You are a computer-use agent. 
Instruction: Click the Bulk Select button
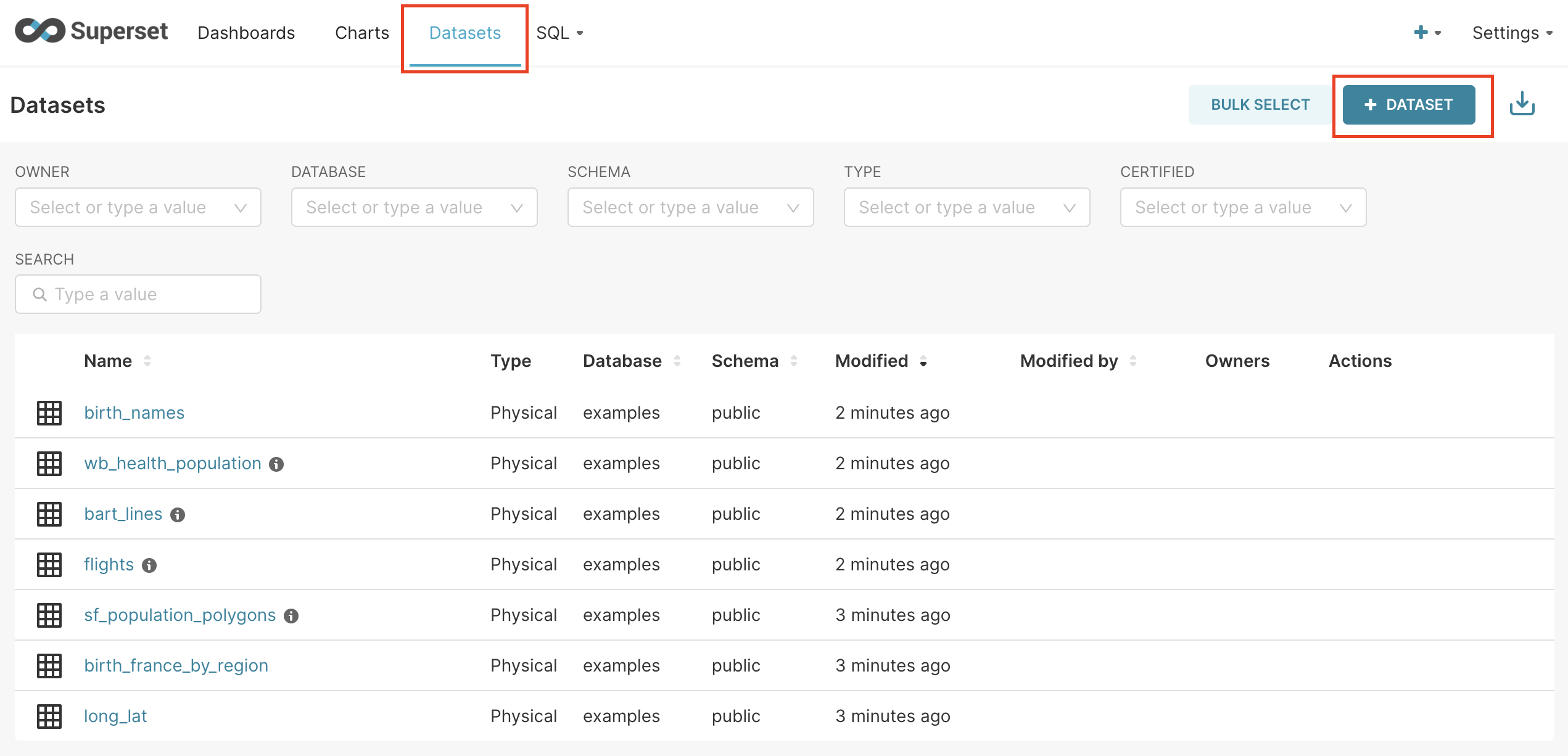[x=1260, y=104]
